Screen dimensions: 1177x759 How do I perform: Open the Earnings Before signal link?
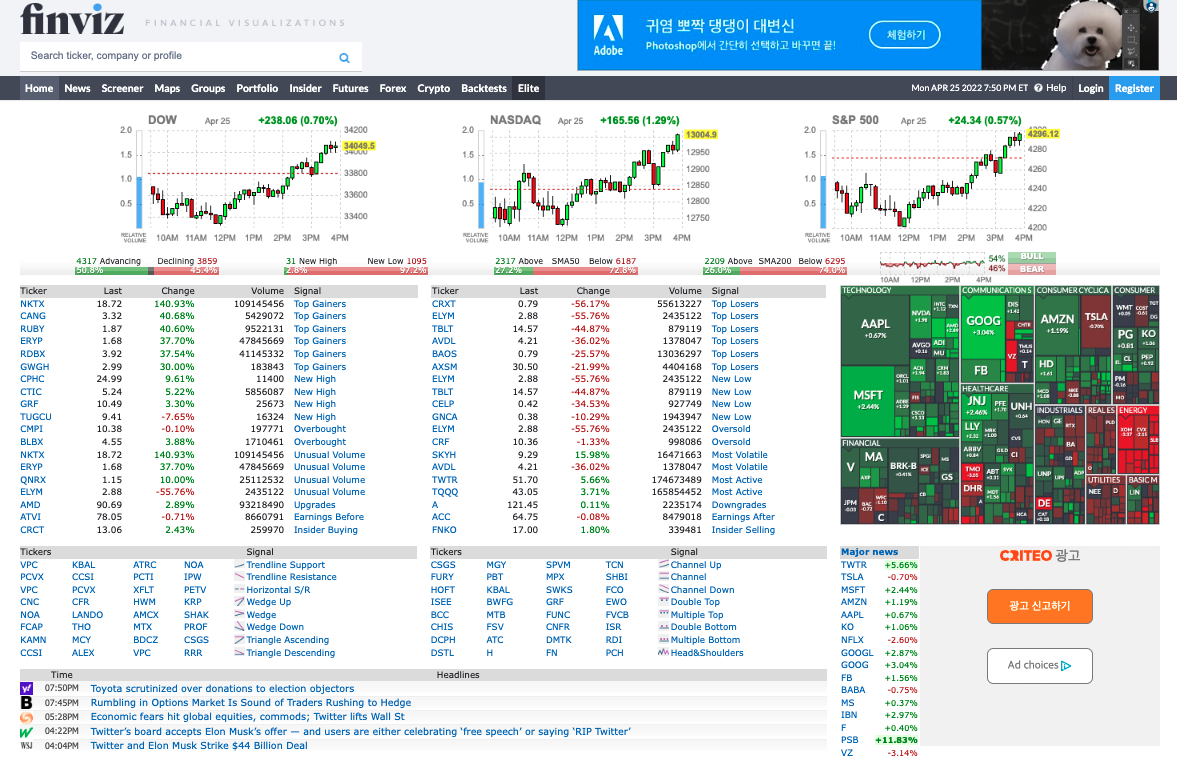click(x=329, y=517)
